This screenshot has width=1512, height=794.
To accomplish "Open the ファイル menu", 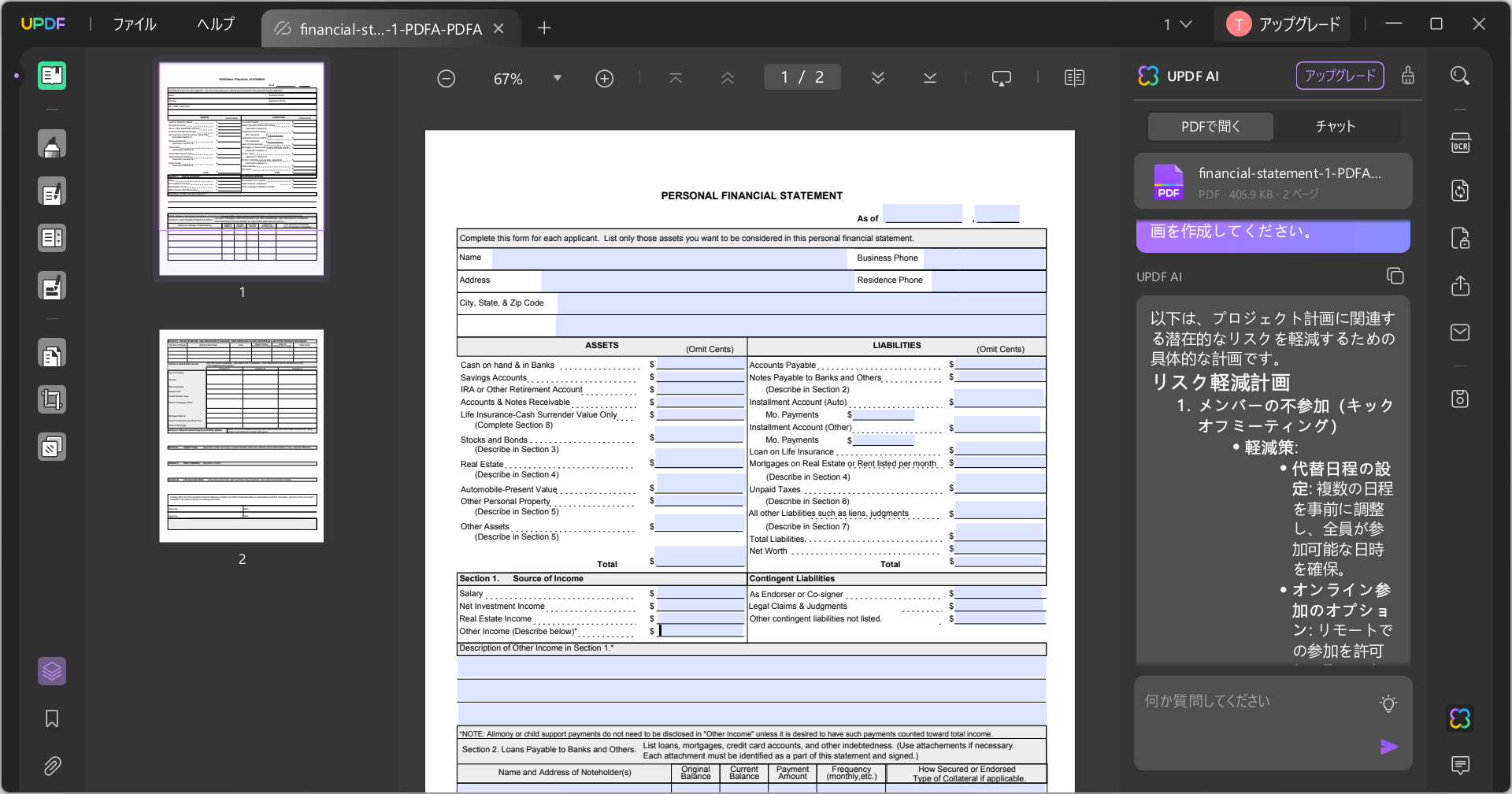I will (x=135, y=24).
